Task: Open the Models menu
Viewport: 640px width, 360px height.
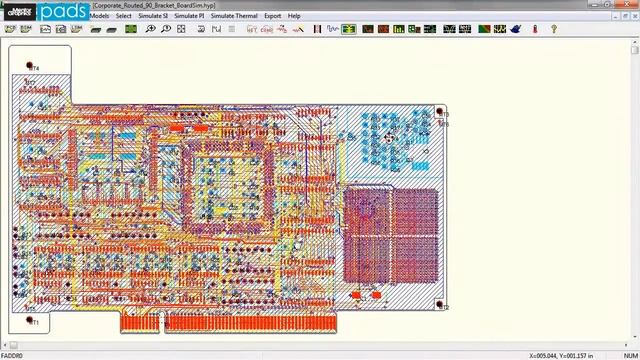Action: pyautogui.click(x=99, y=16)
